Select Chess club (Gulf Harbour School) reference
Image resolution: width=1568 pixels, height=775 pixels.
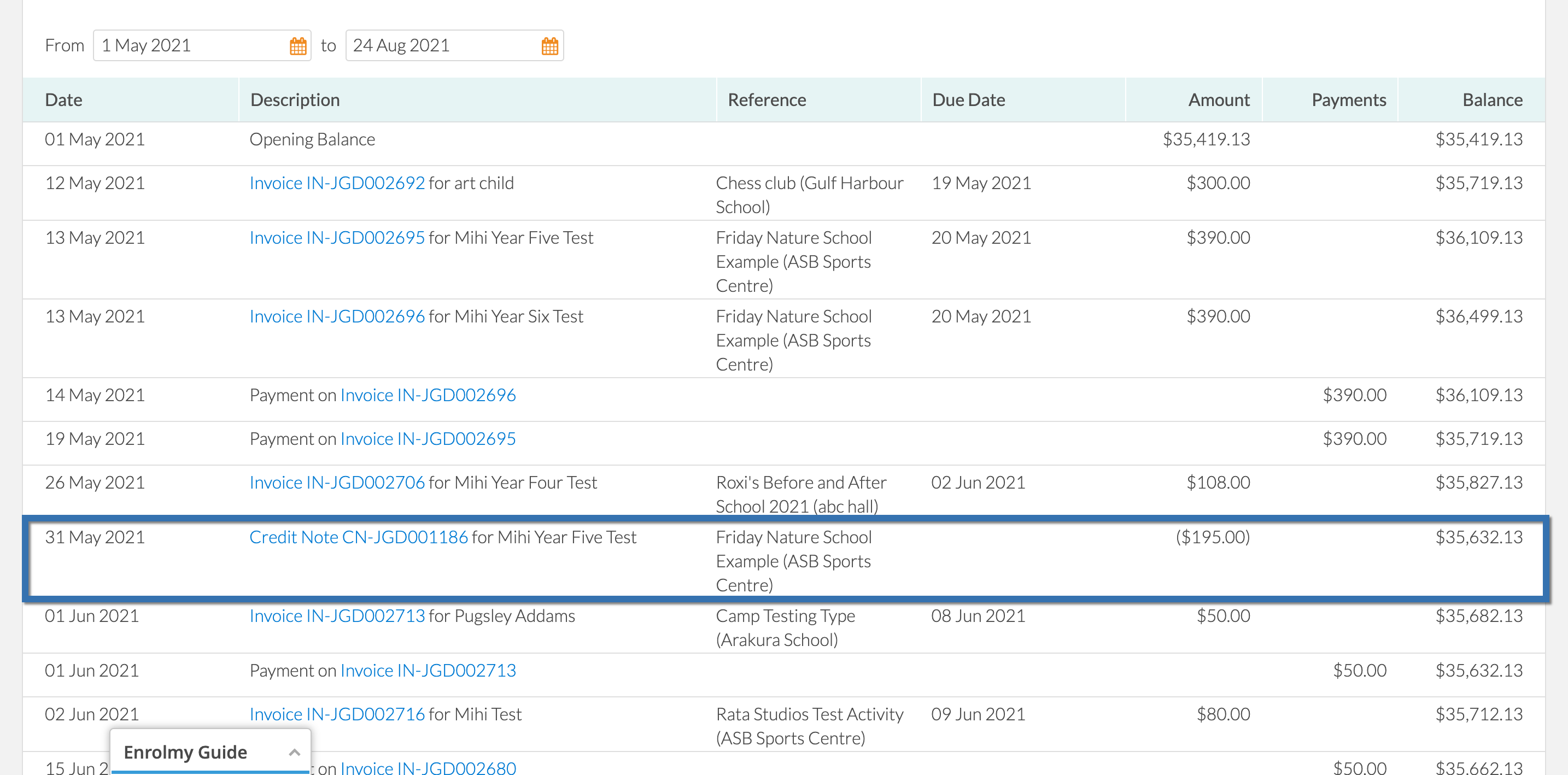click(810, 195)
